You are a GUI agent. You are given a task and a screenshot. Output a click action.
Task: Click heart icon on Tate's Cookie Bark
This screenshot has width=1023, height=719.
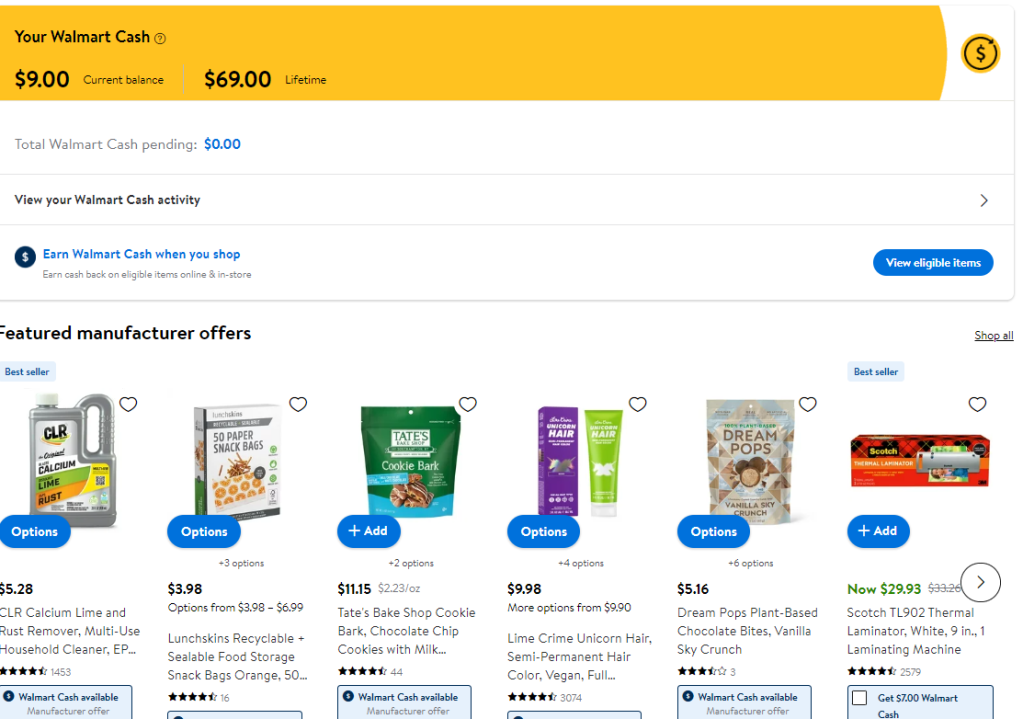468,404
